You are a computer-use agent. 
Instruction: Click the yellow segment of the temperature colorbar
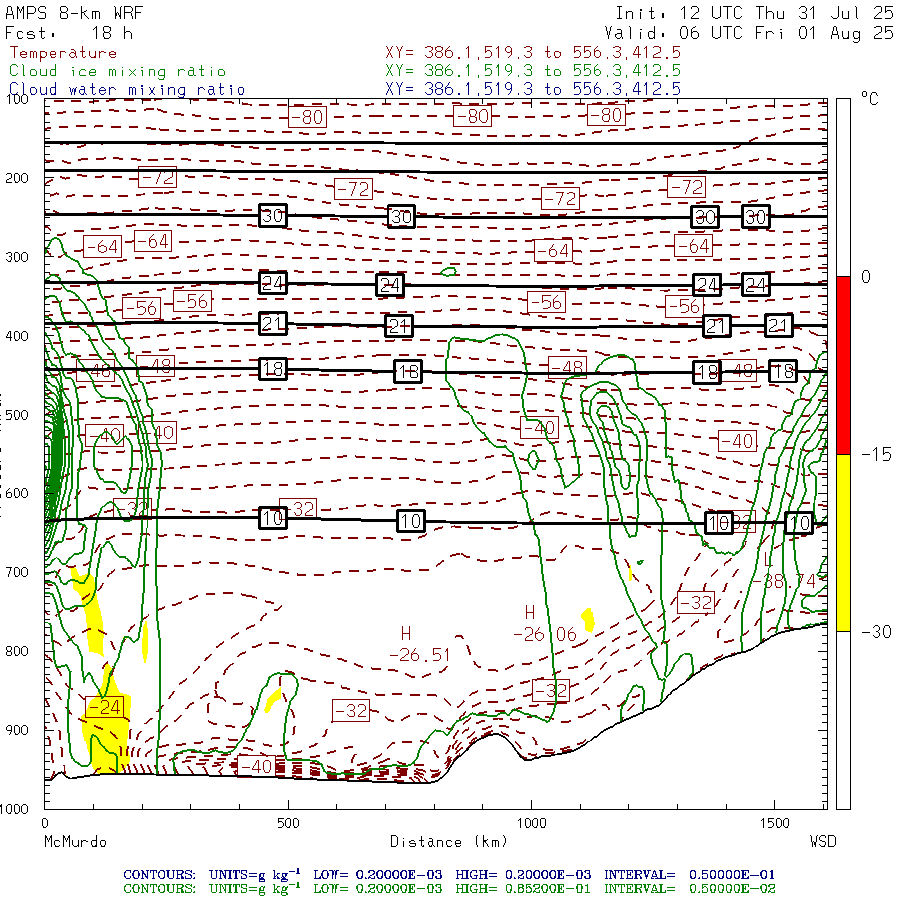tap(843, 542)
